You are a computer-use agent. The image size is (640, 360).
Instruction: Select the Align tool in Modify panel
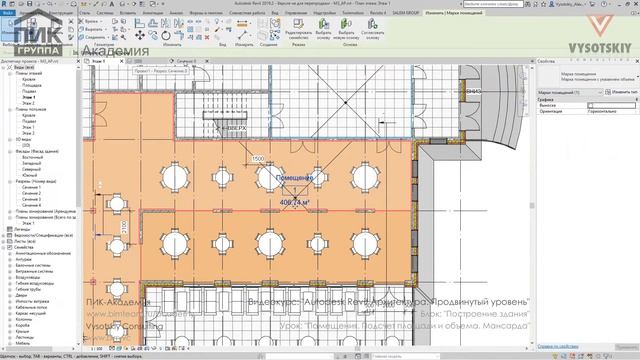(x=140, y=23)
